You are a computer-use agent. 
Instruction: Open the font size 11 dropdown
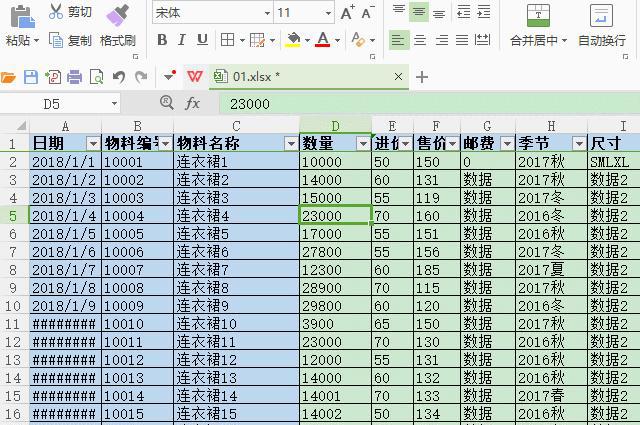tap(328, 13)
